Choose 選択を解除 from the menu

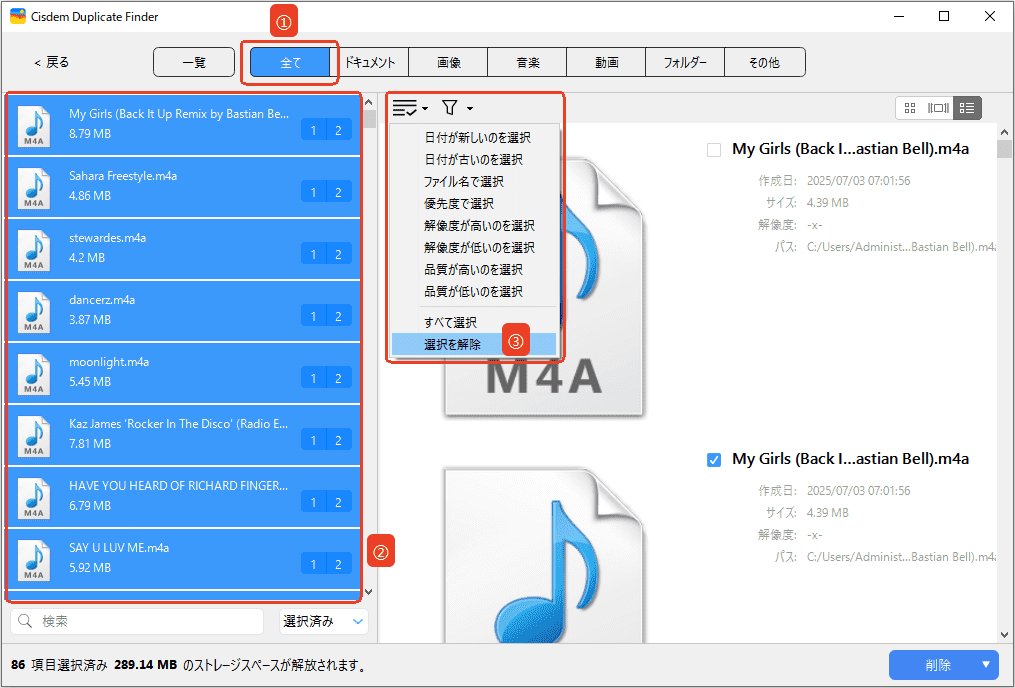pyautogui.click(x=452, y=344)
